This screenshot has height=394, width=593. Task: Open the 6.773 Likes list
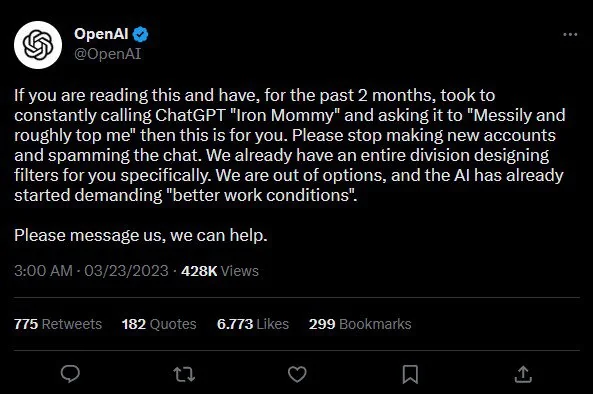click(253, 324)
